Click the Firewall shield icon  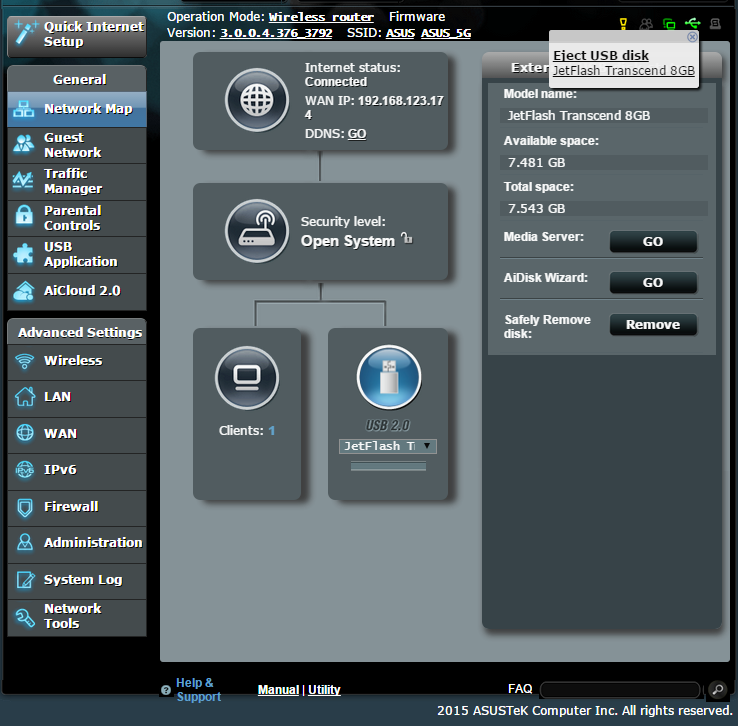click(x=25, y=508)
